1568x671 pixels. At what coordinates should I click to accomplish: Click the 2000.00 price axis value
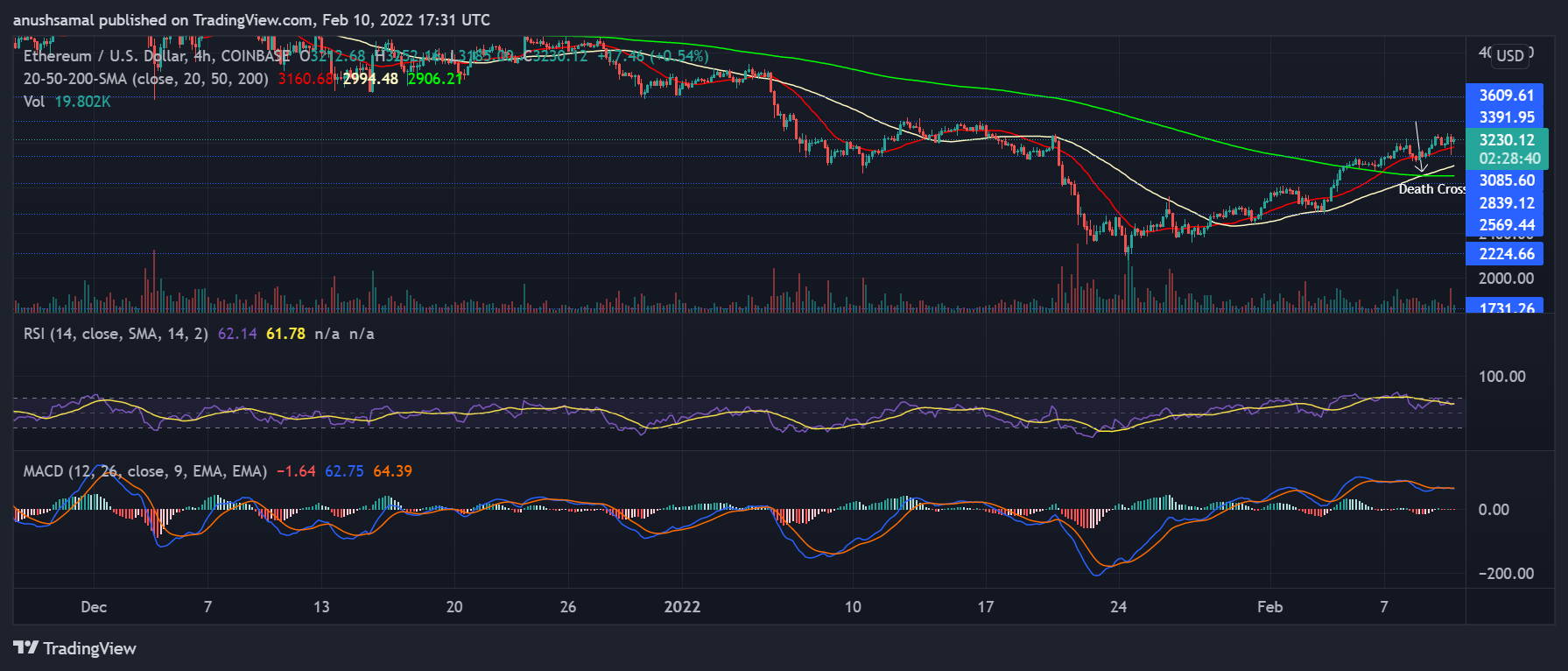pos(1506,279)
